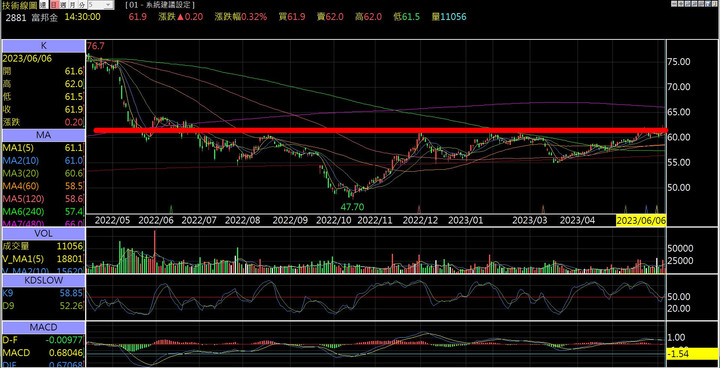
Task: Click the 2022/10 date axis label
Action: (x=335, y=221)
